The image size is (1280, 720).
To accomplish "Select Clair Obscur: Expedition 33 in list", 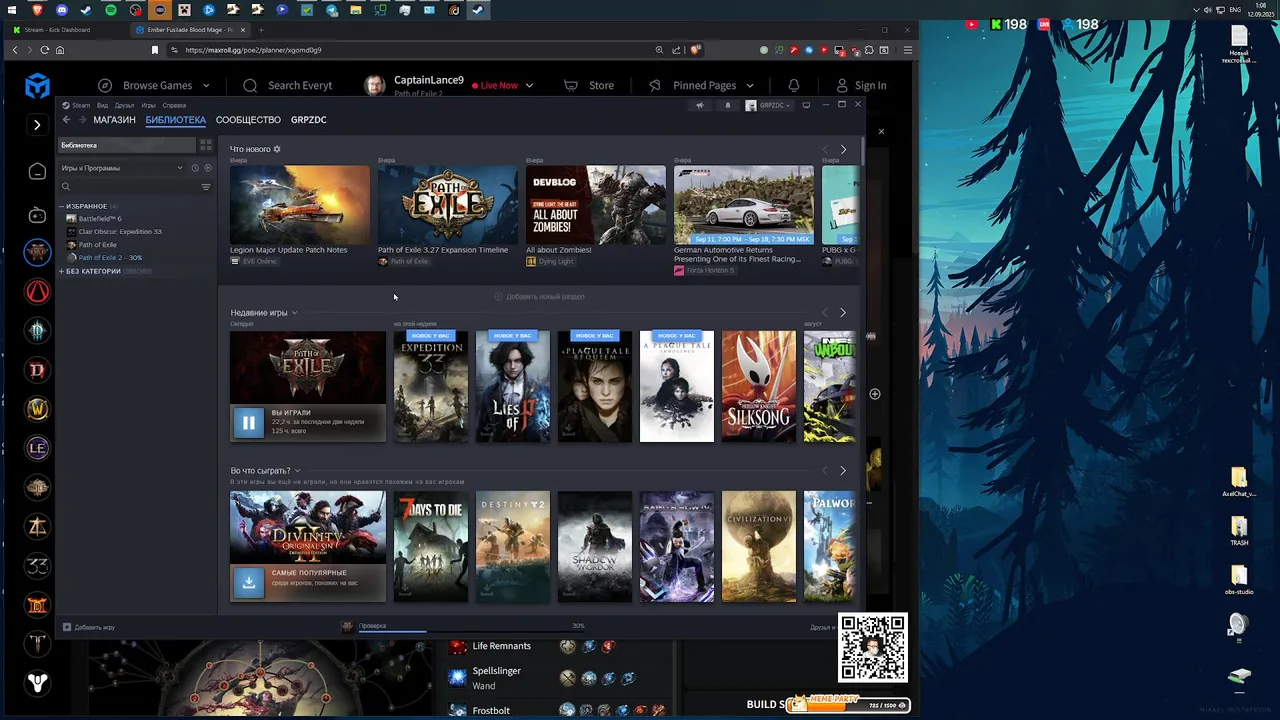I will [120, 231].
